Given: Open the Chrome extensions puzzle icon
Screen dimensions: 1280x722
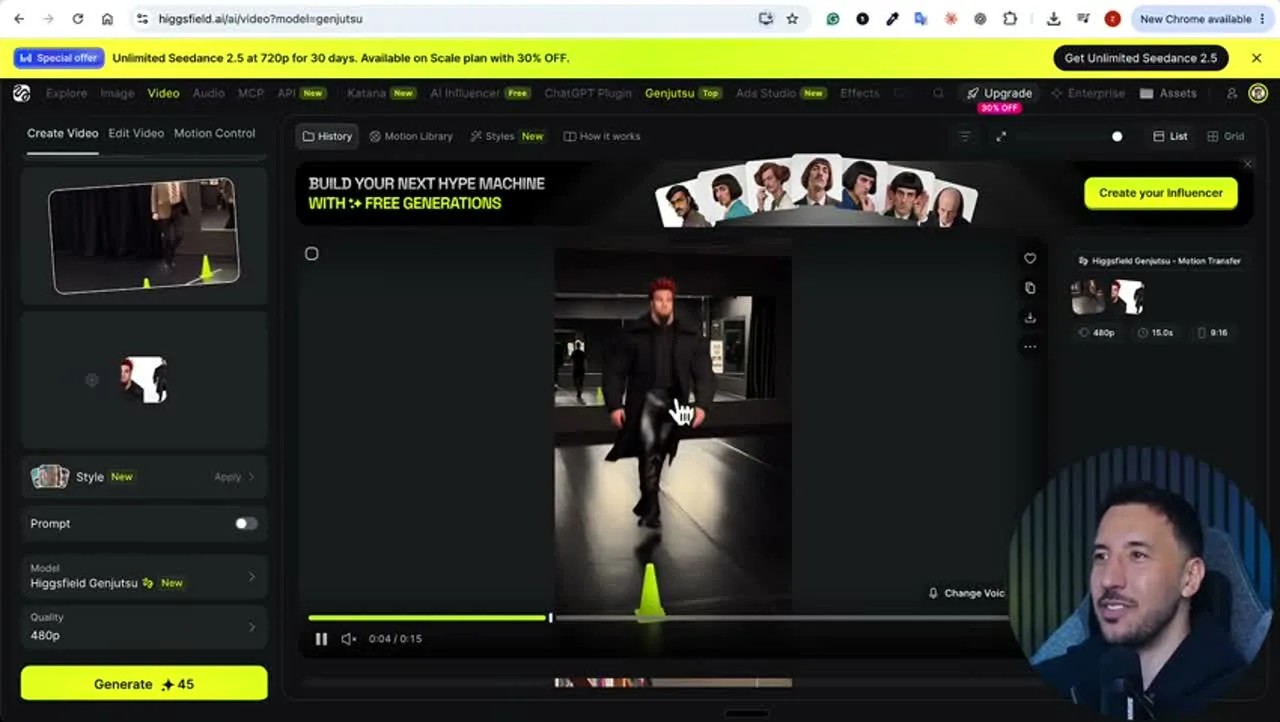Looking at the screenshot, I should [1010, 18].
